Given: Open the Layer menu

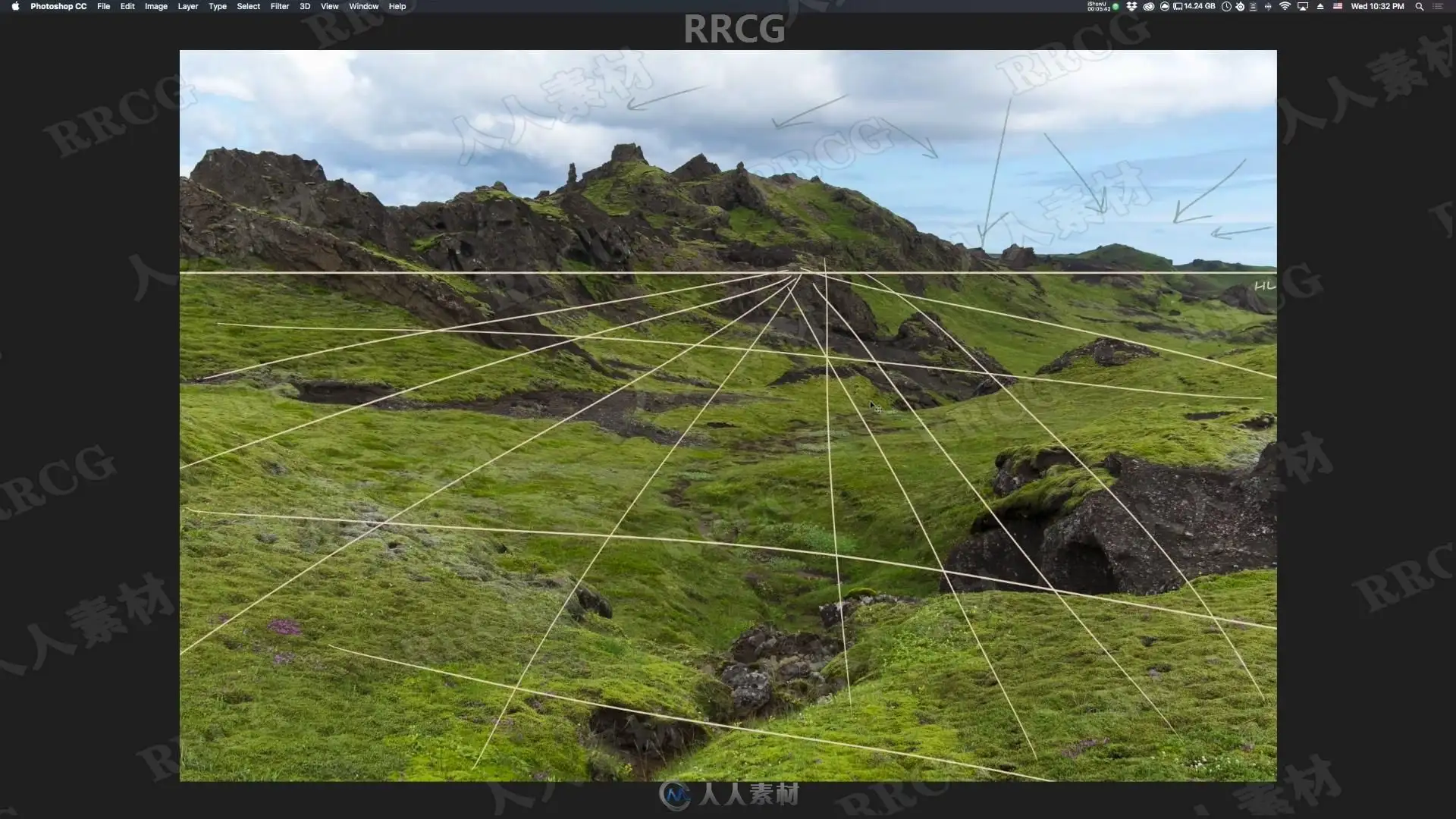Looking at the screenshot, I should point(187,6).
